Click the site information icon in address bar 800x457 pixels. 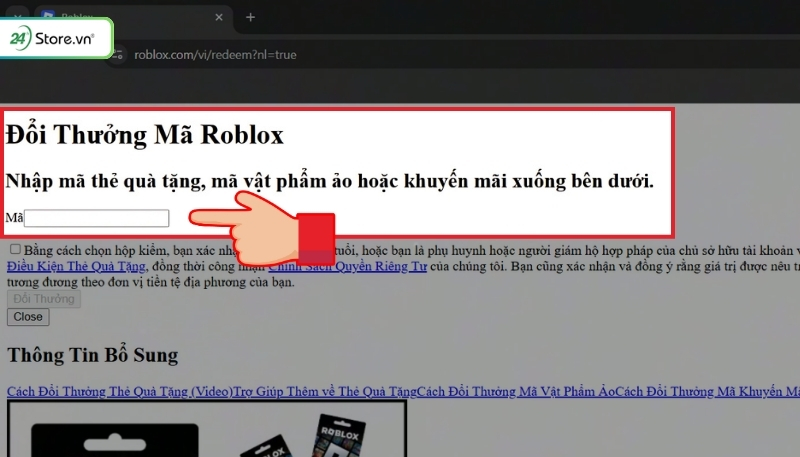coord(118,55)
